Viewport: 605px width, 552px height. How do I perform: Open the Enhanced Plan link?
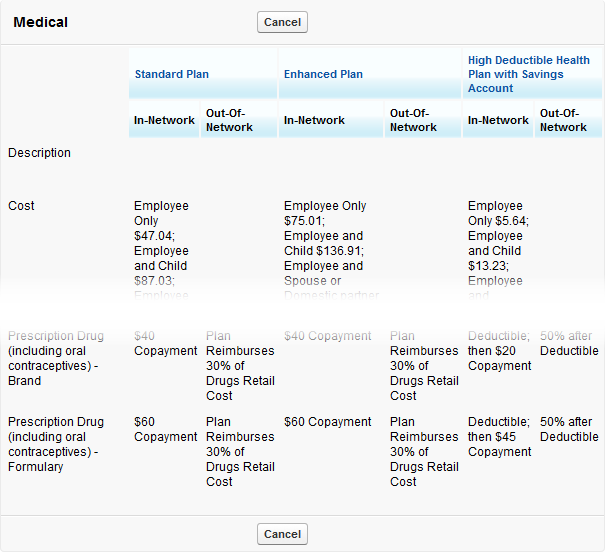[323, 74]
